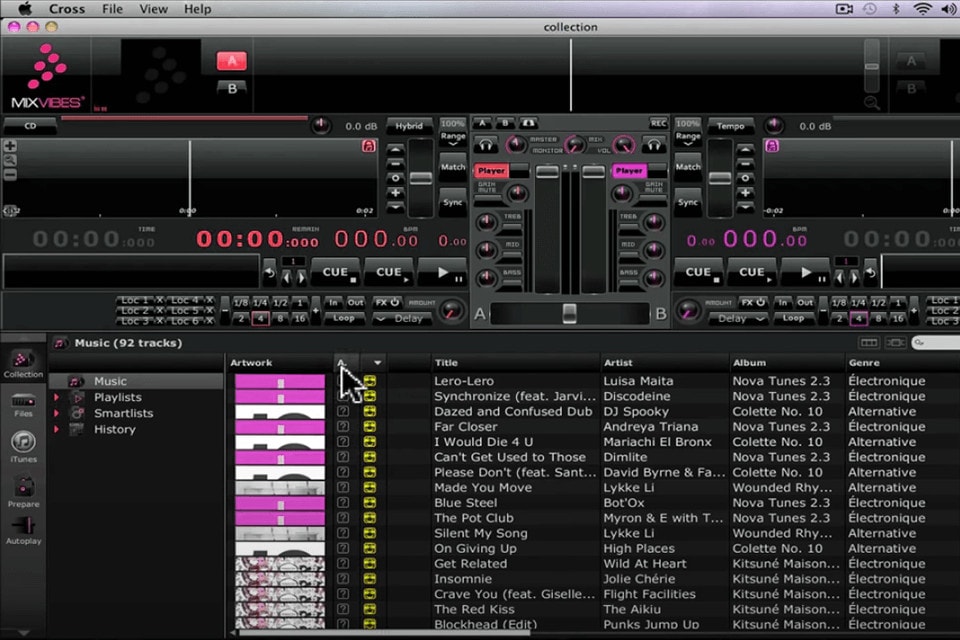Click the loop In button on left deck
Viewport: 960px width, 640px height.
point(333,303)
